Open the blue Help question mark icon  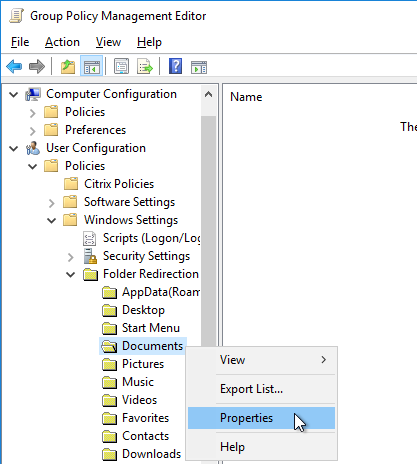(x=175, y=66)
